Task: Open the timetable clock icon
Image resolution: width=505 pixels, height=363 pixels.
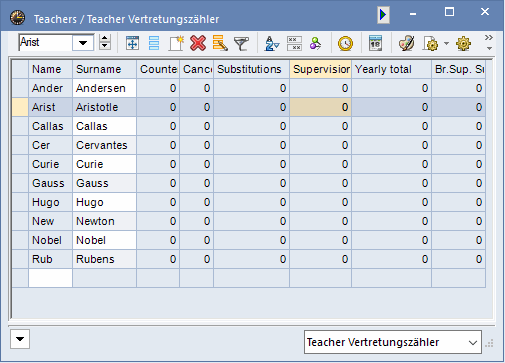Action: (x=345, y=44)
